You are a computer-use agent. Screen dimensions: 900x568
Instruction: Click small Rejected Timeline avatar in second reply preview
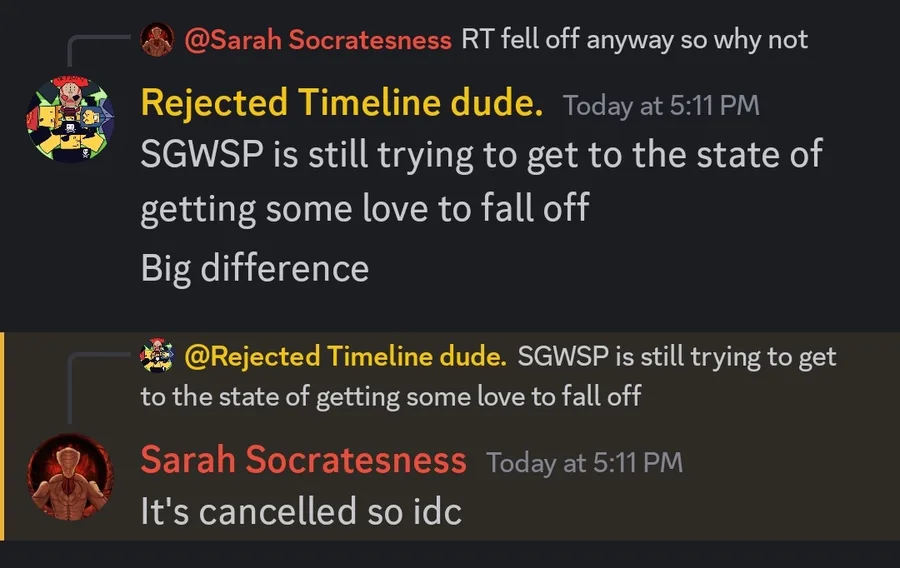tap(157, 356)
